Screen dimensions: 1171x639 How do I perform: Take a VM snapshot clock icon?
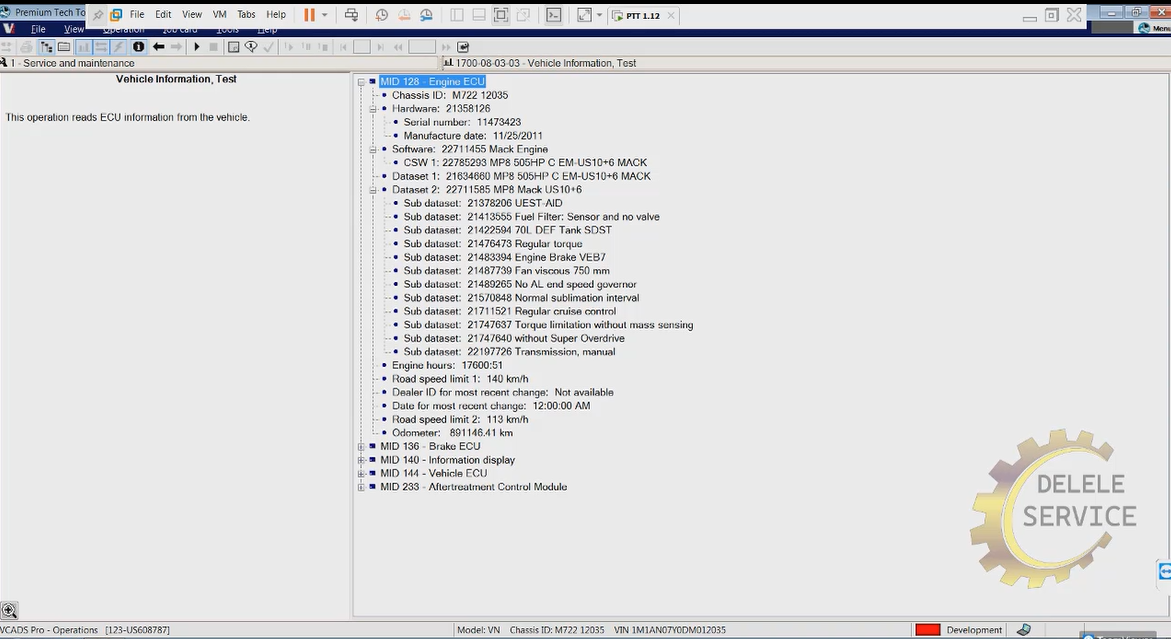tap(382, 15)
